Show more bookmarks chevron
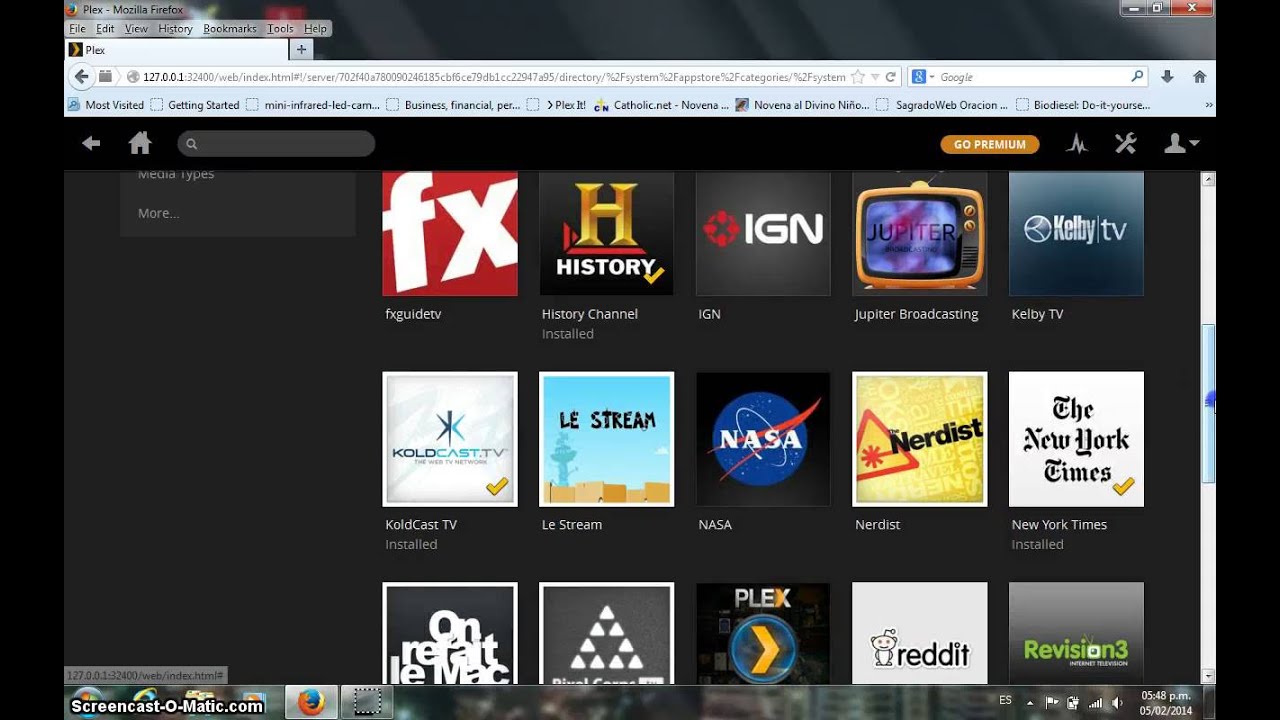 (x=1208, y=104)
